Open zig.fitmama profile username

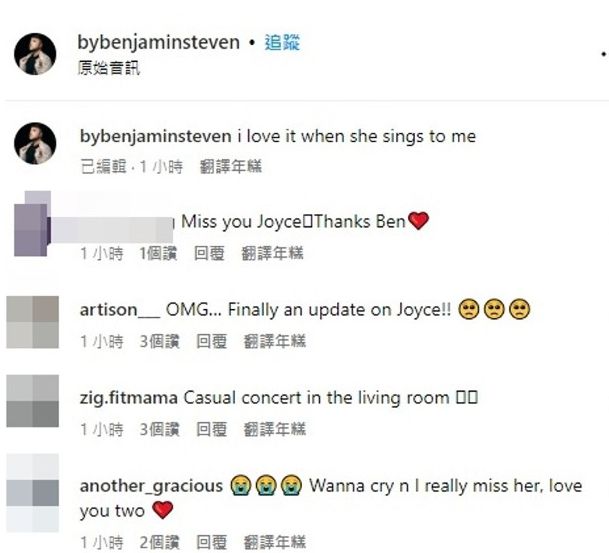point(129,398)
